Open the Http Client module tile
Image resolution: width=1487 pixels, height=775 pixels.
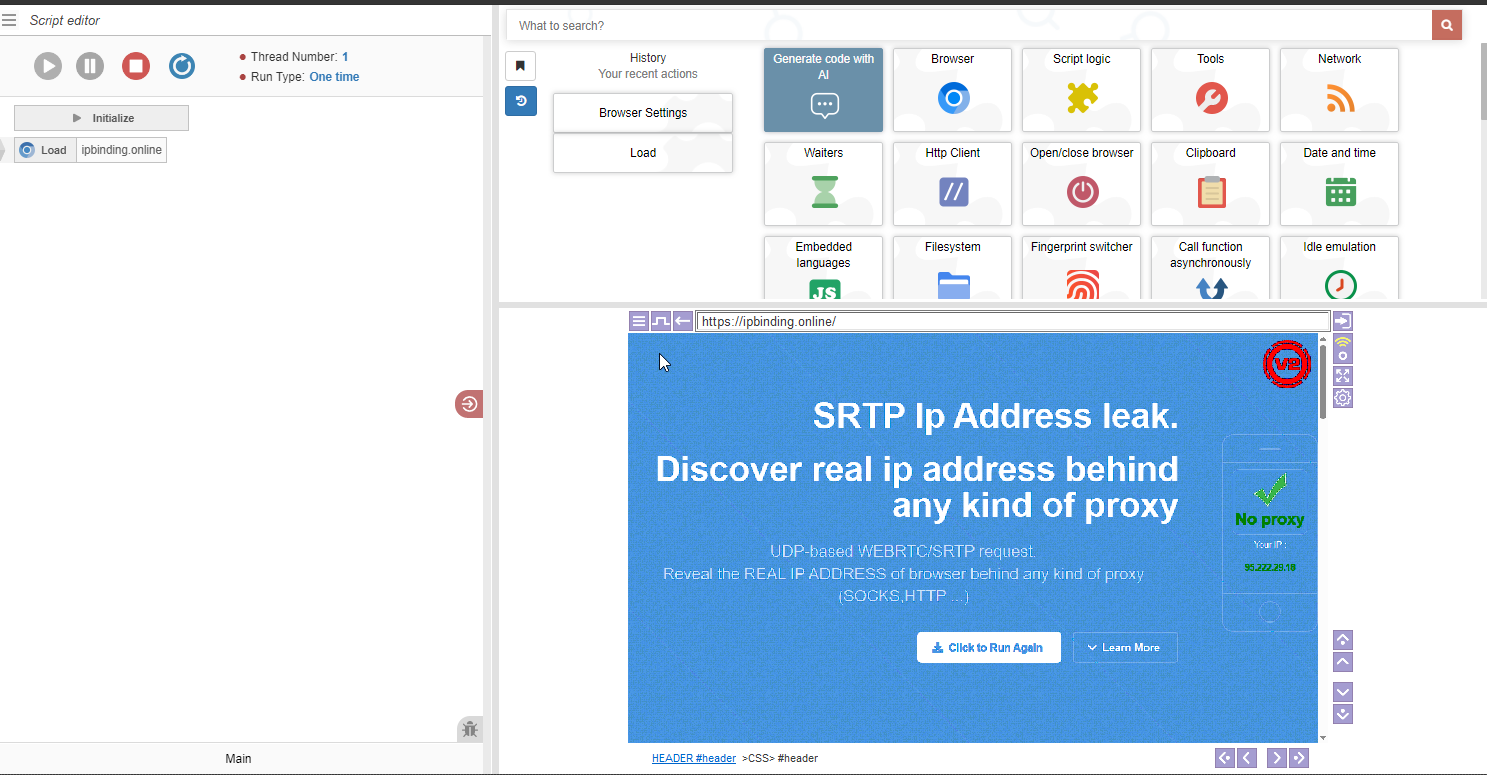952,184
